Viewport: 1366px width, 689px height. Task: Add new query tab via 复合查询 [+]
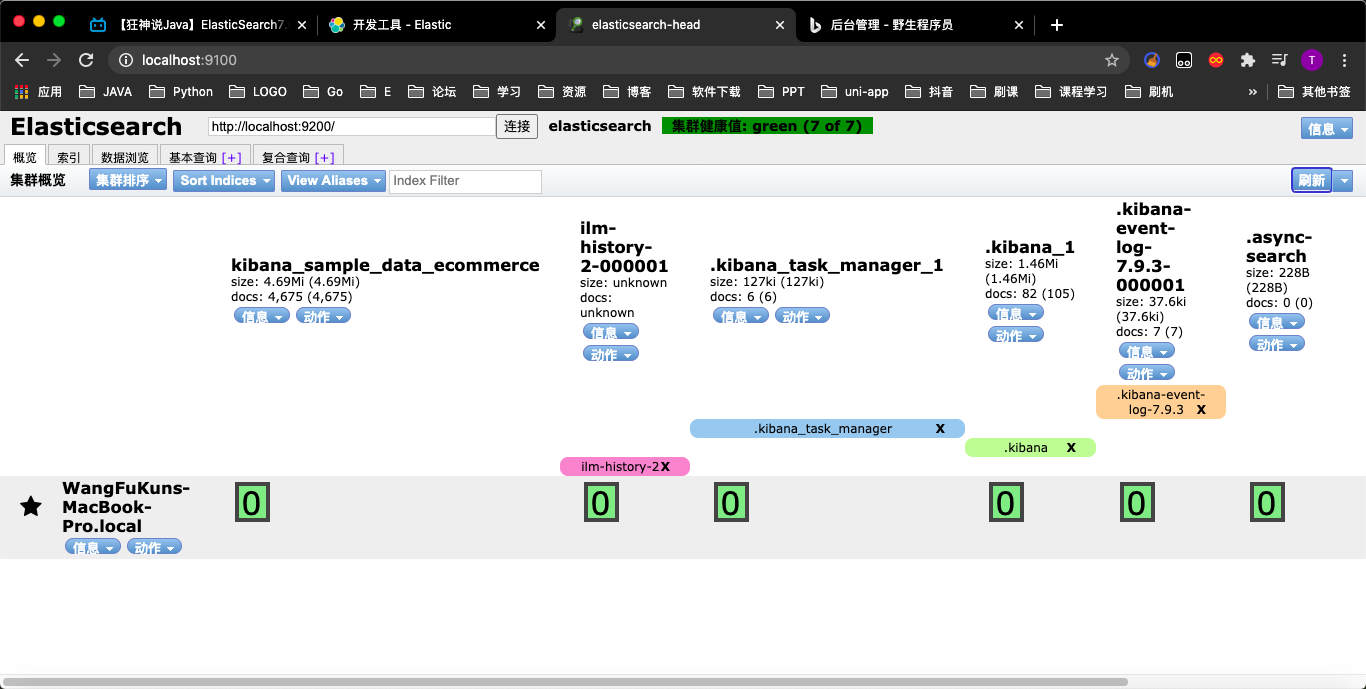tap(324, 157)
